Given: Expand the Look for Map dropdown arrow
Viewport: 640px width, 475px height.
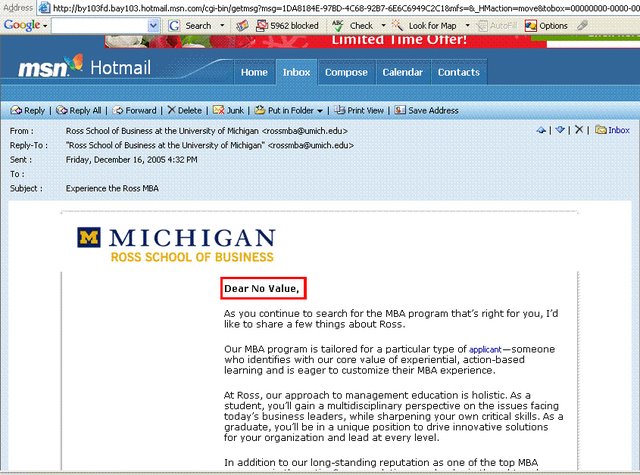Looking at the screenshot, I should coord(467,26).
